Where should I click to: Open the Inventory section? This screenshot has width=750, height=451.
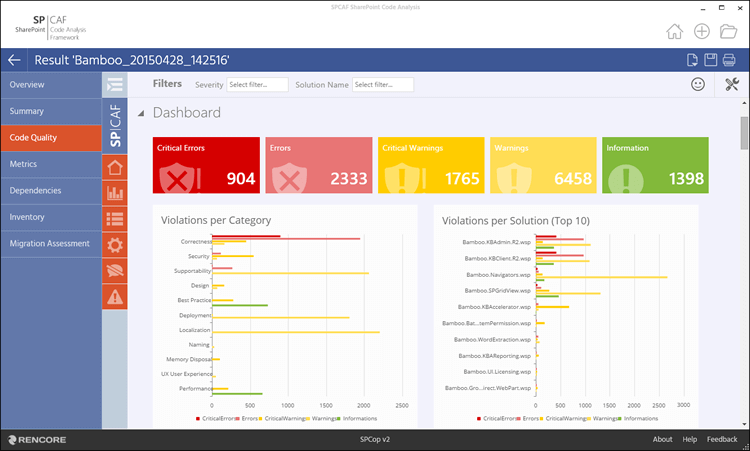(51, 217)
